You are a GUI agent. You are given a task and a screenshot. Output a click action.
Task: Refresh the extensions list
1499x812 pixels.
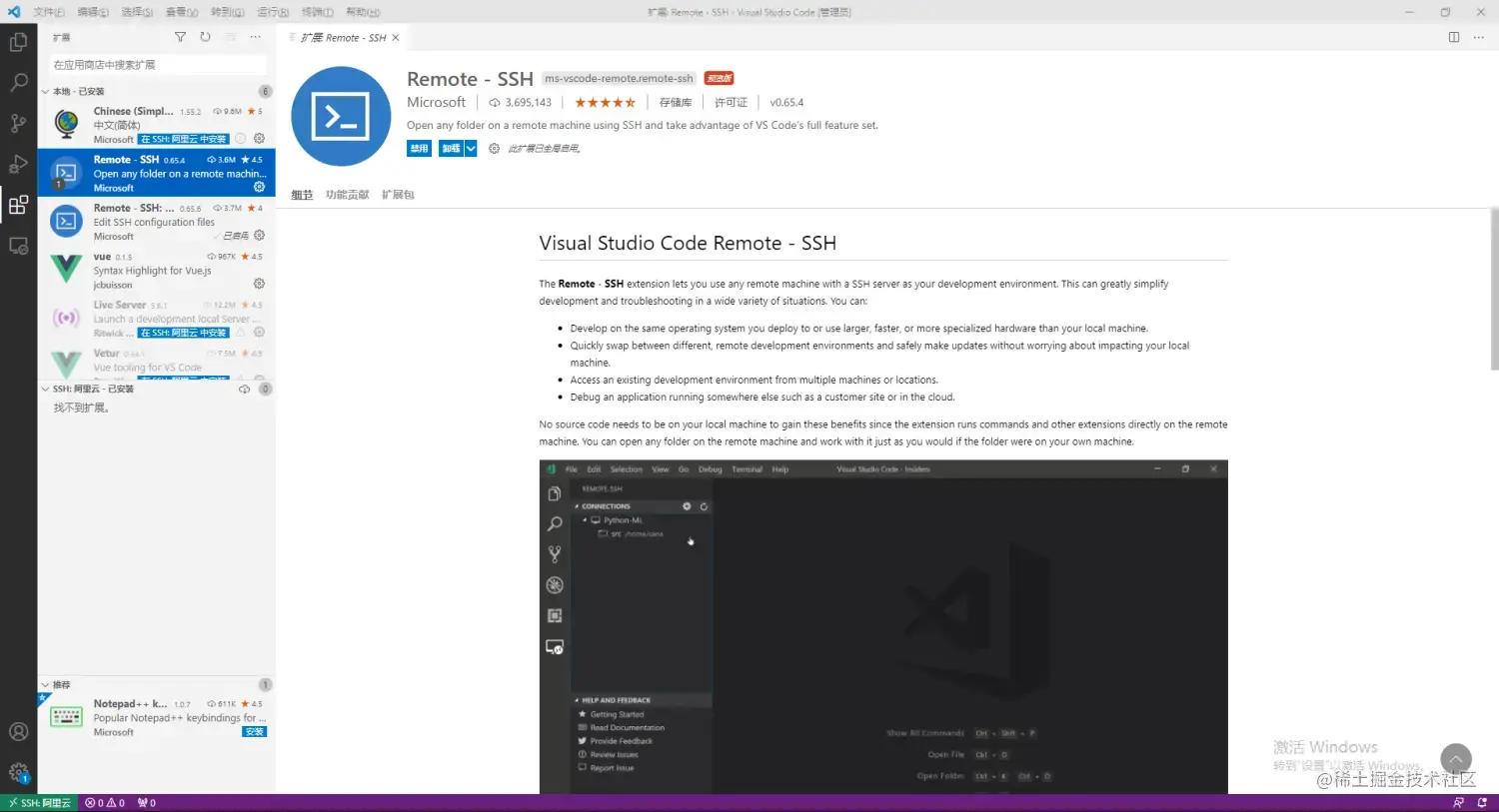coord(206,37)
